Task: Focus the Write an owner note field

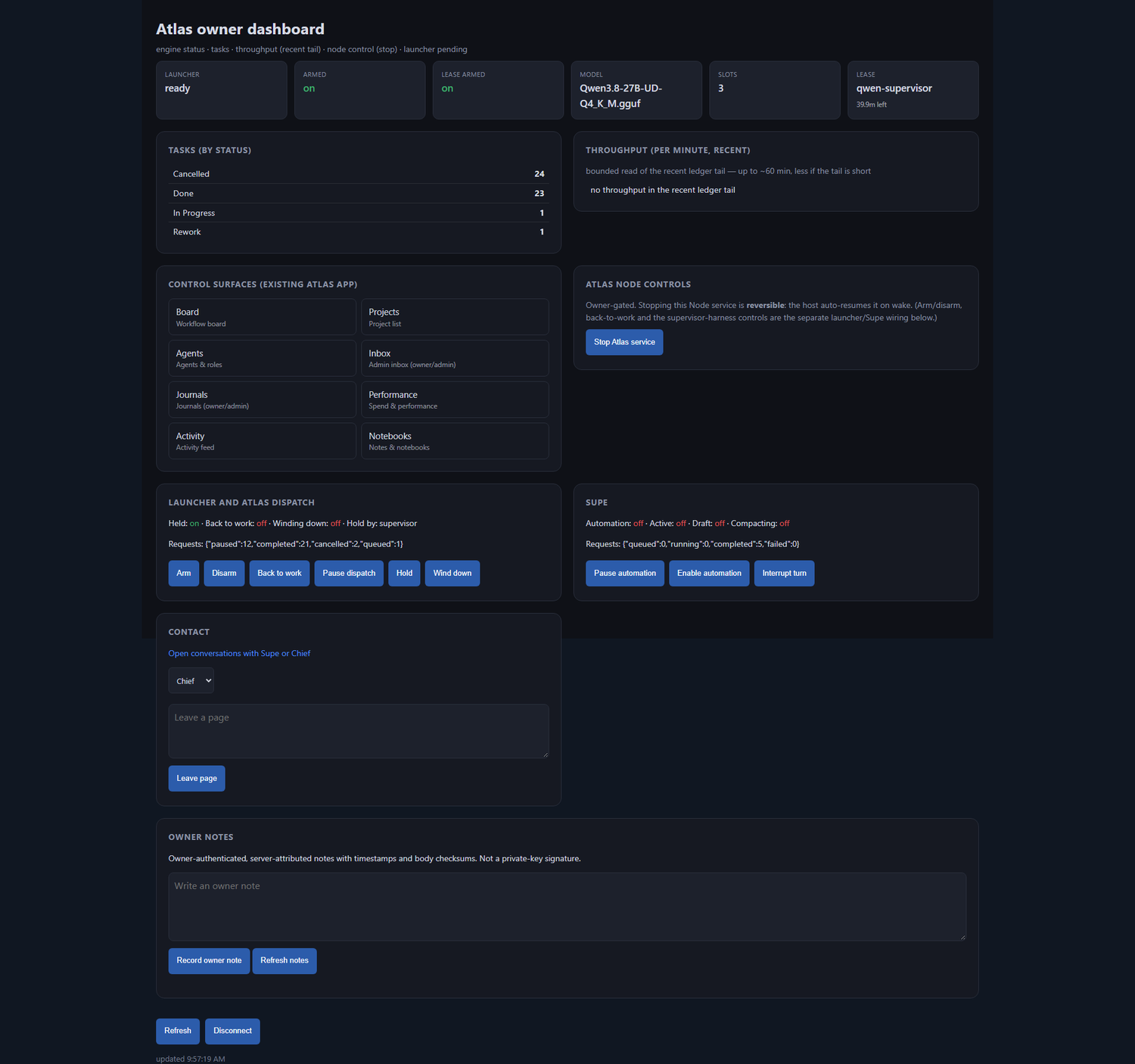Action: 567,907
